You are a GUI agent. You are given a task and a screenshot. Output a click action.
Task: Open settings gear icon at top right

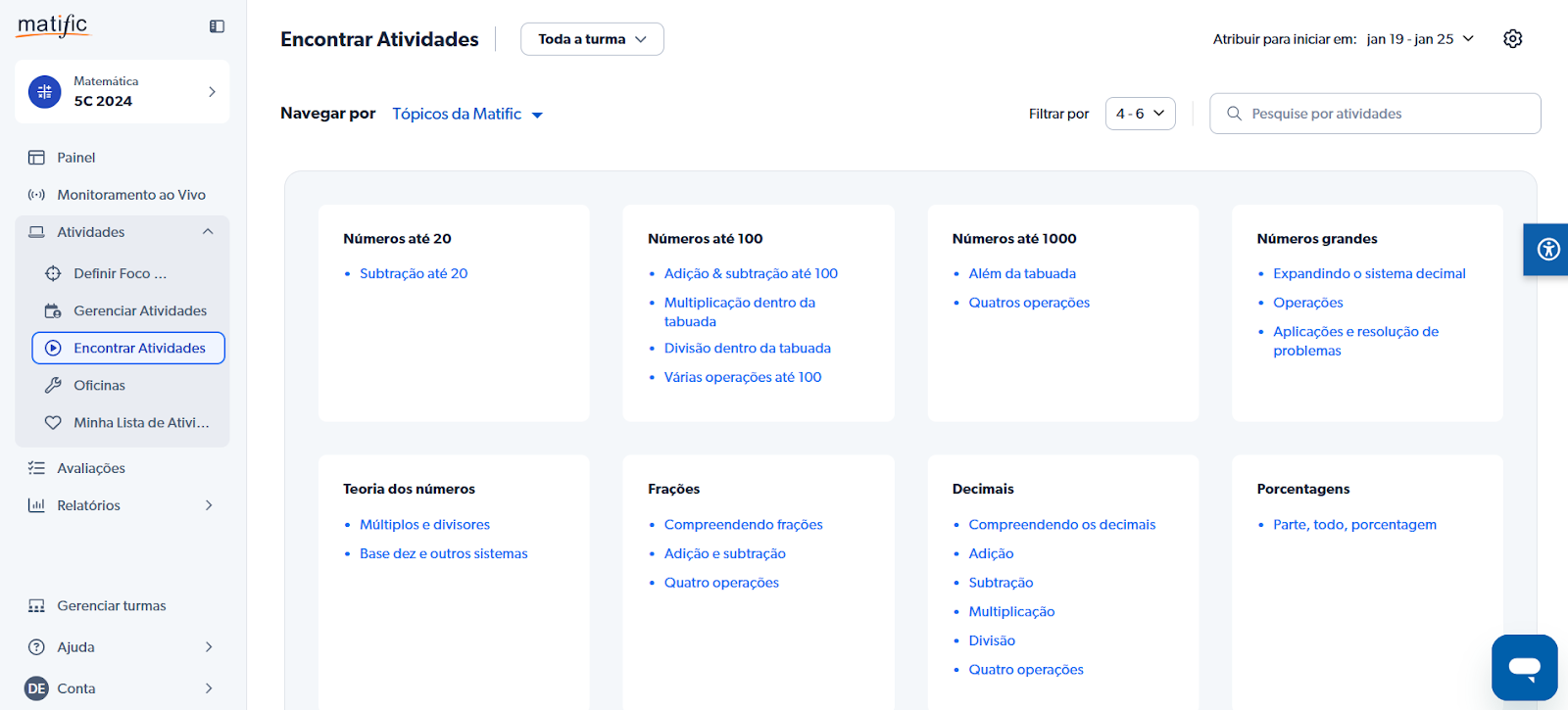point(1512,39)
